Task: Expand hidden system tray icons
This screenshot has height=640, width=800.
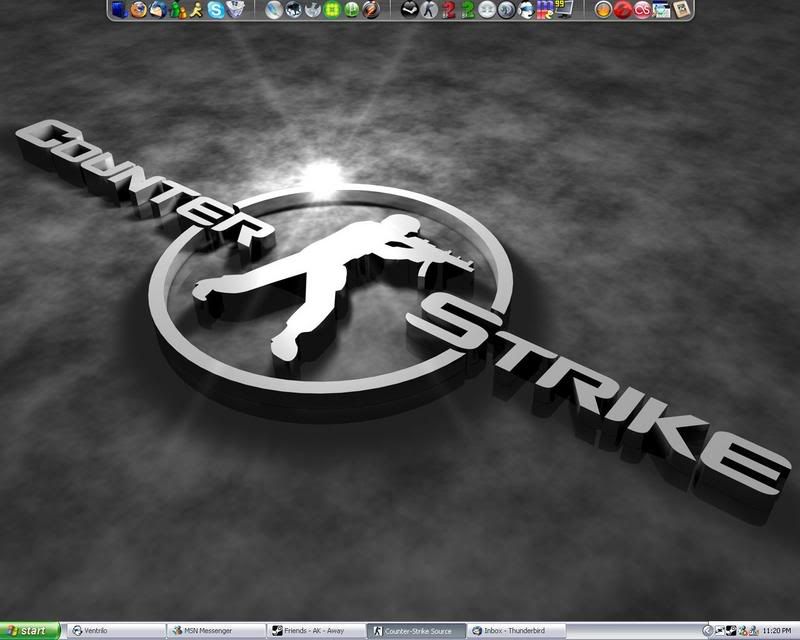Action: tap(708, 631)
